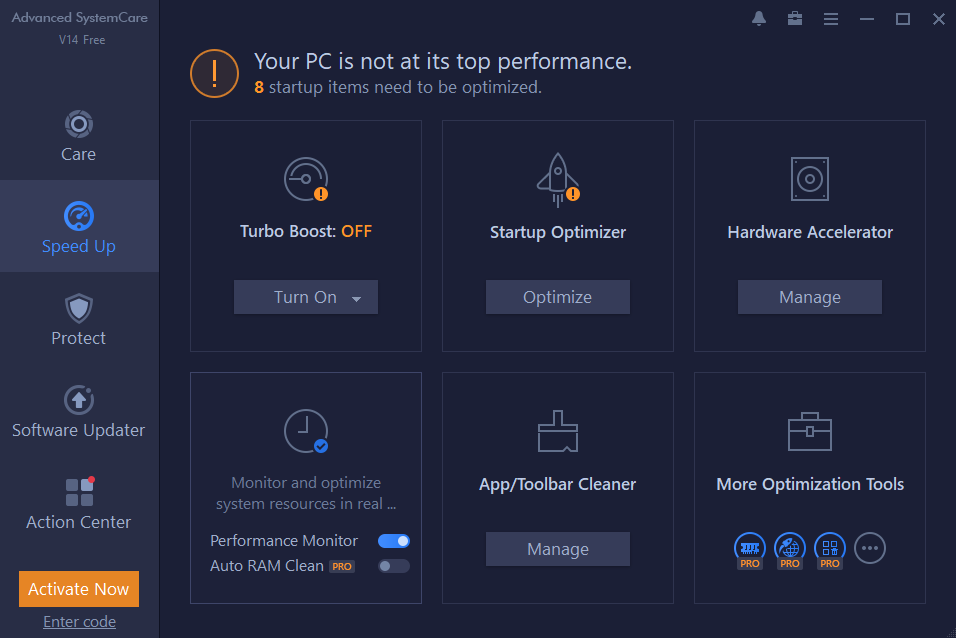
Task: Disable the Performance Monitor toggle
Action: coord(393,541)
